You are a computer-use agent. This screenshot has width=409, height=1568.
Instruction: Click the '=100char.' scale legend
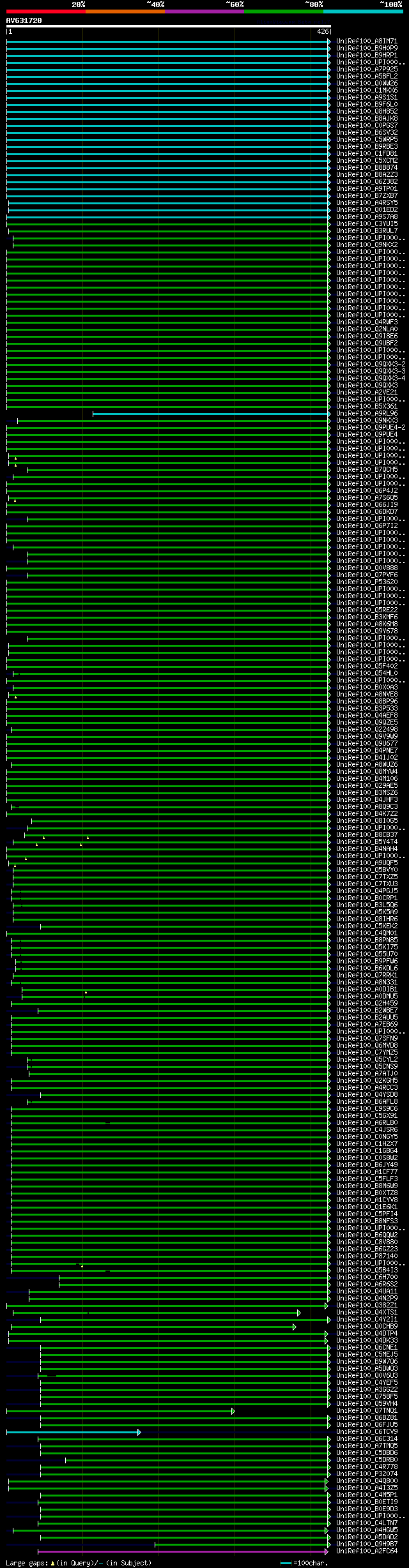(x=304, y=1563)
